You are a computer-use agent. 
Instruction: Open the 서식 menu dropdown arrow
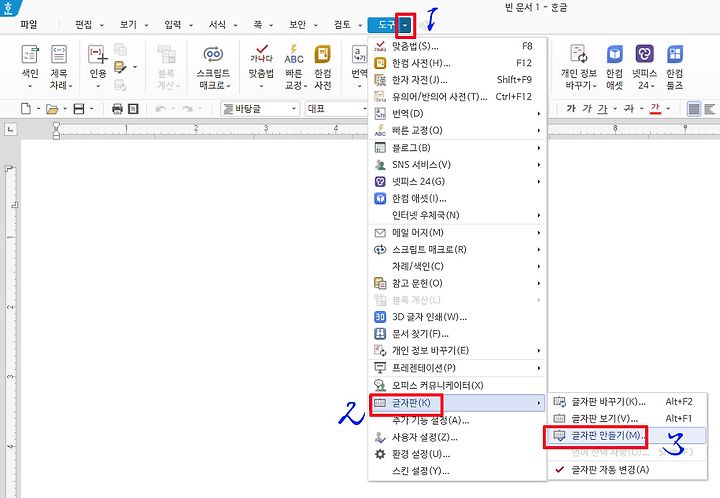pyautogui.click(x=235, y=25)
